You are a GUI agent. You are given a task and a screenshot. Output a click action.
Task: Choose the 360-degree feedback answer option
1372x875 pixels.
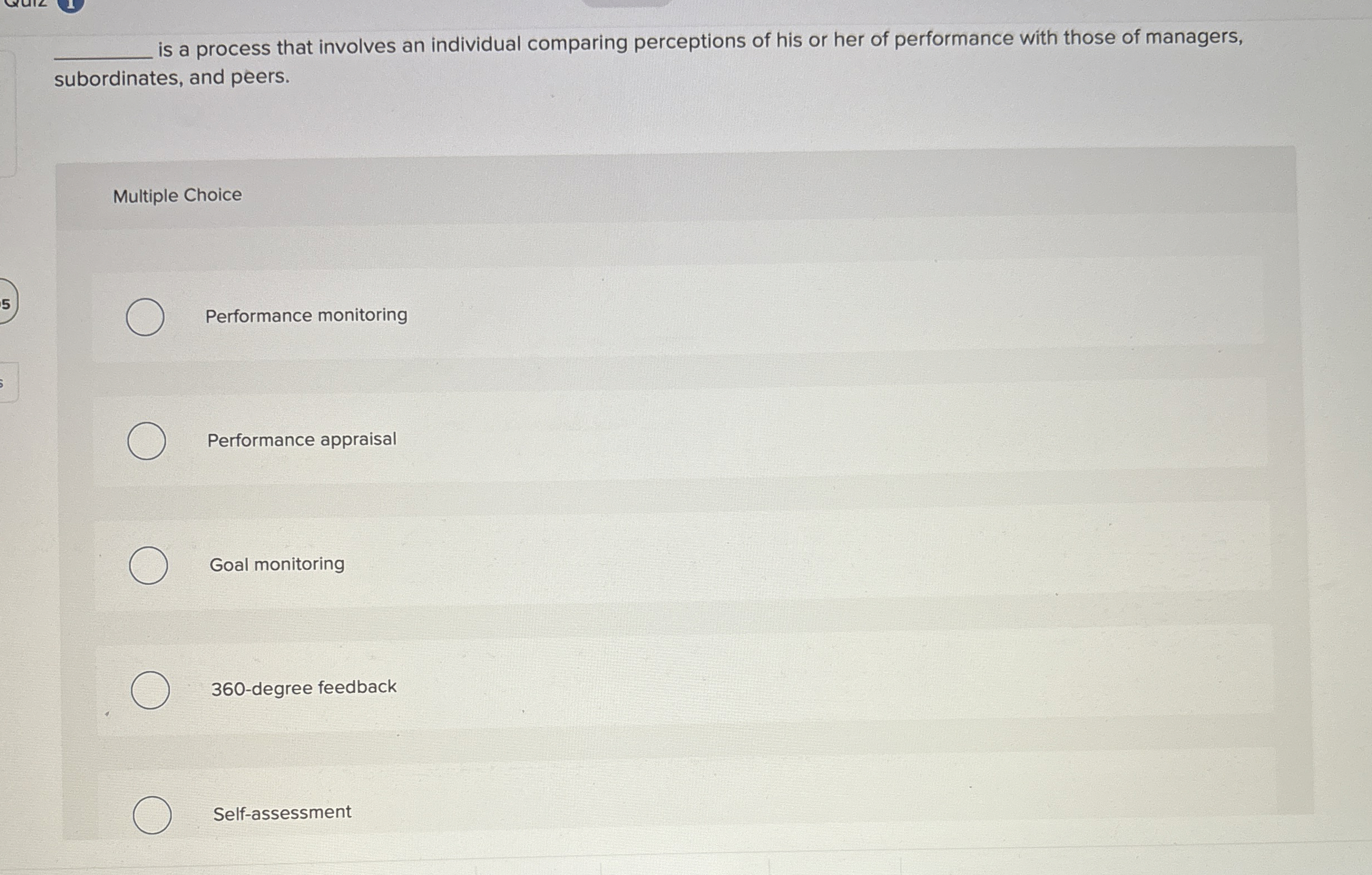pos(150,691)
